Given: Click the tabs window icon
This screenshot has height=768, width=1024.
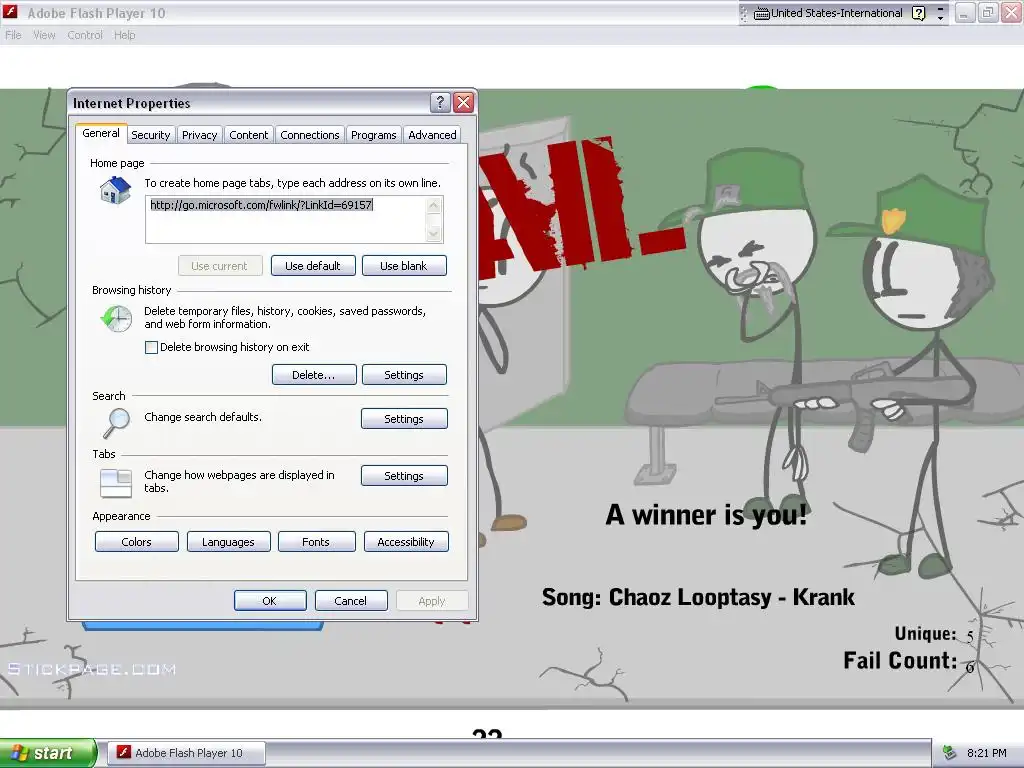Looking at the screenshot, I should 116,483.
